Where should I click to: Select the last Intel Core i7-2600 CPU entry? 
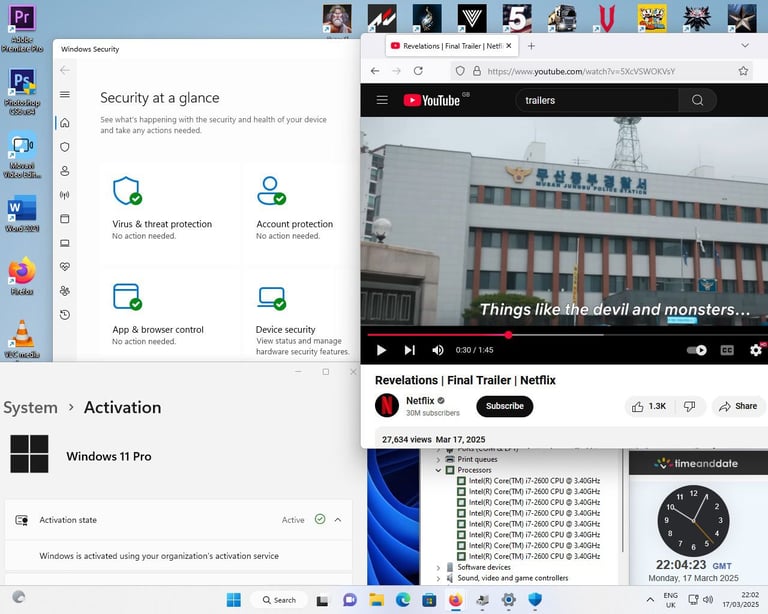528,556
